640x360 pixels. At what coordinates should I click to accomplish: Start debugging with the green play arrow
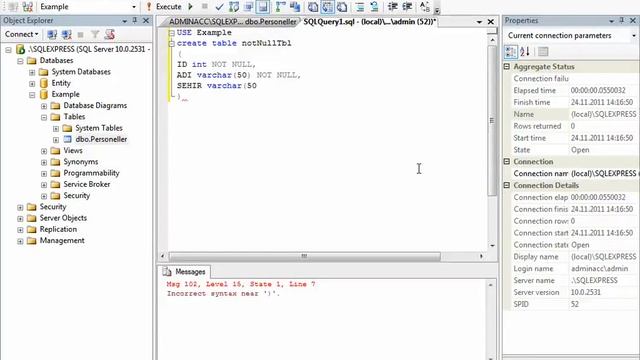190,7
